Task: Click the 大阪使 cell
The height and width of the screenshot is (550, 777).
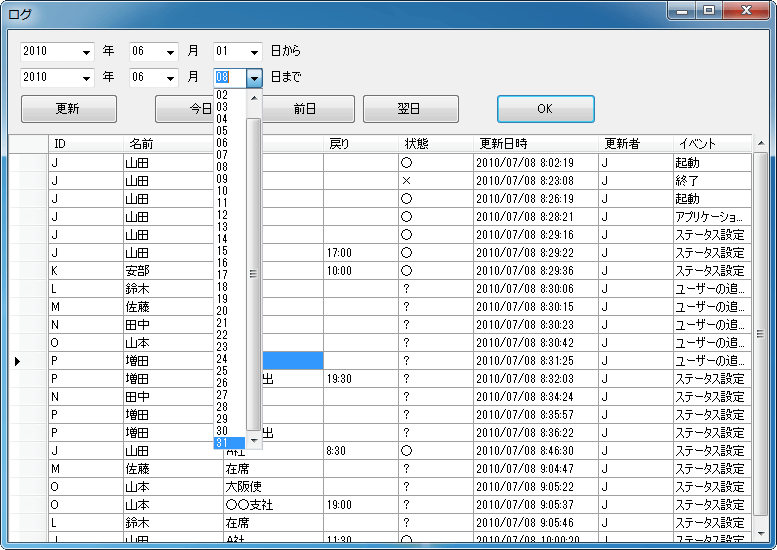Action: pyautogui.click(x=274, y=487)
